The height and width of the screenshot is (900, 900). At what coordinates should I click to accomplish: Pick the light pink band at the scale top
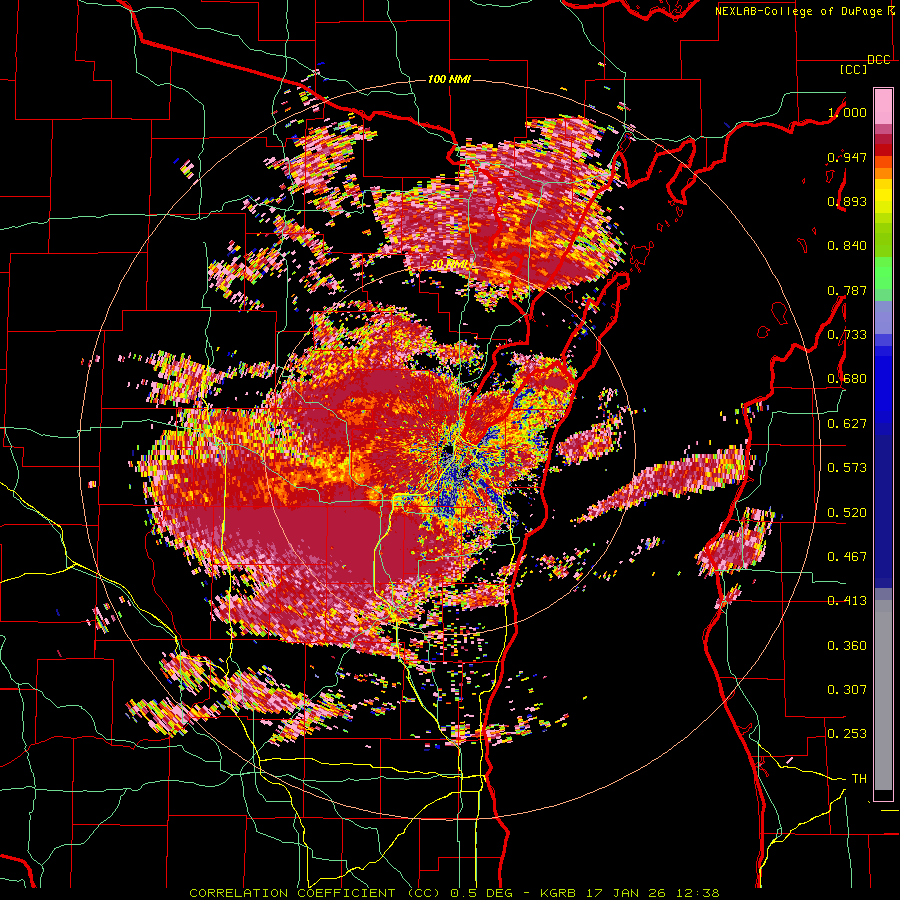[x=883, y=106]
